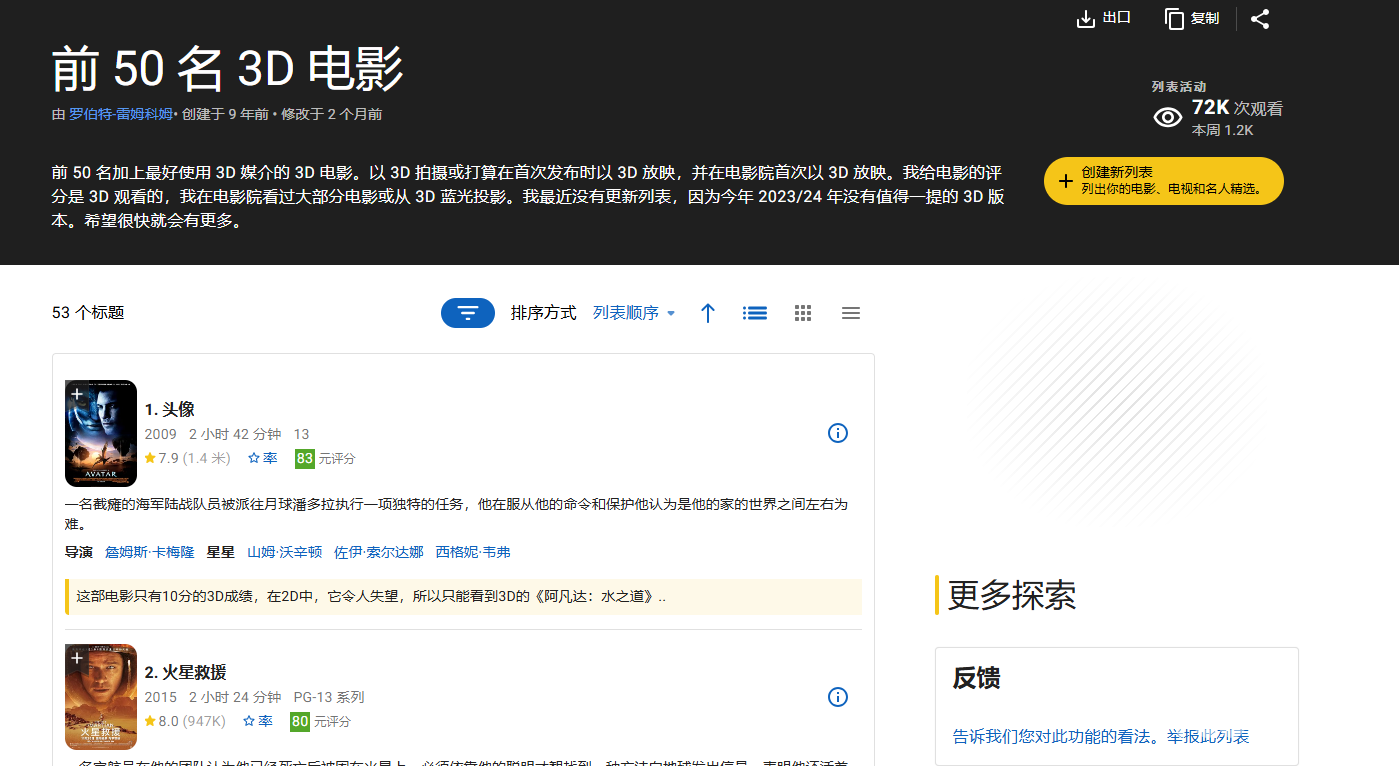Click the 53 个标题 count text
This screenshot has height=766, width=1399.
tap(88, 313)
